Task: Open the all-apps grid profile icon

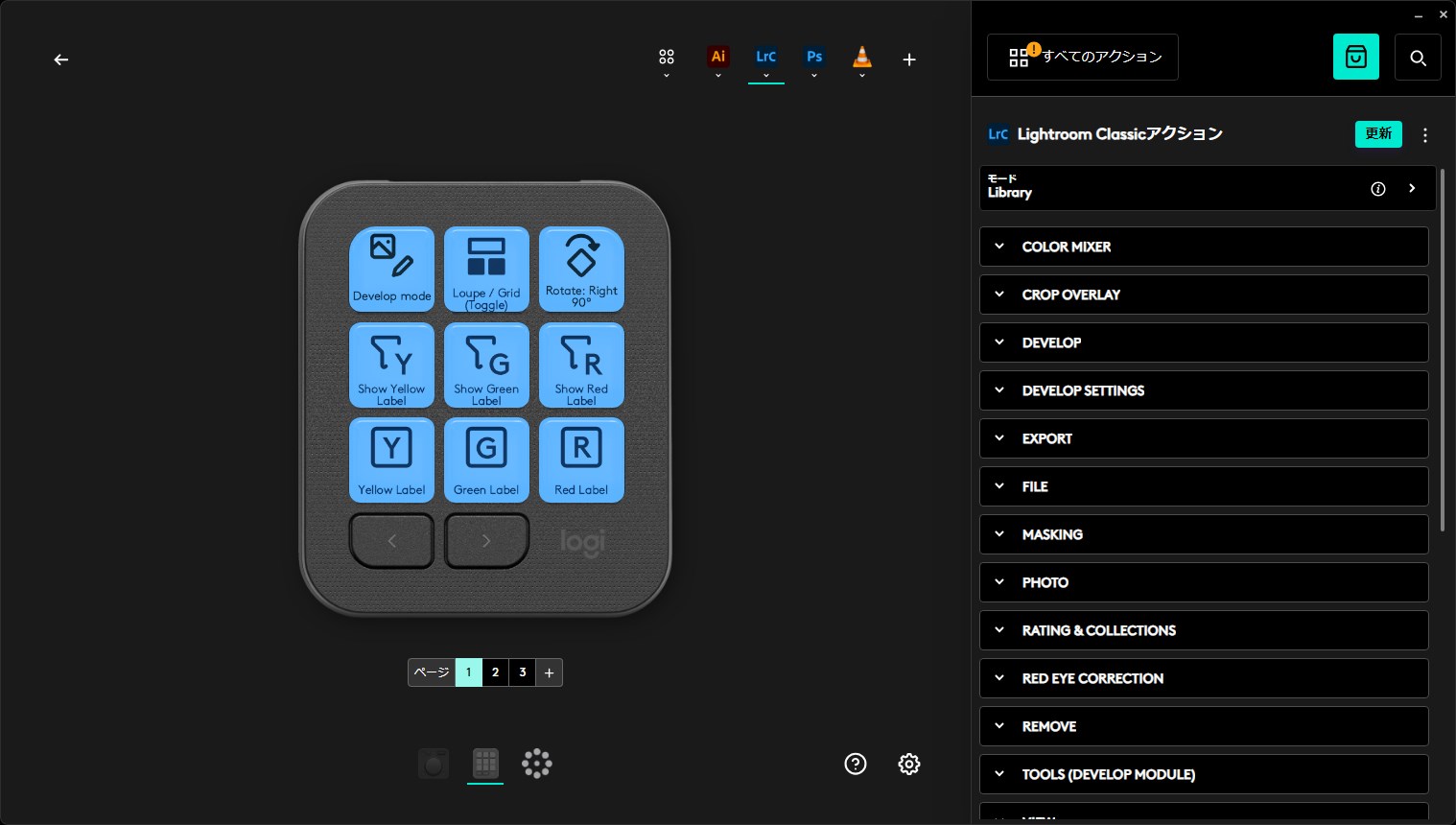Action: [667, 57]
